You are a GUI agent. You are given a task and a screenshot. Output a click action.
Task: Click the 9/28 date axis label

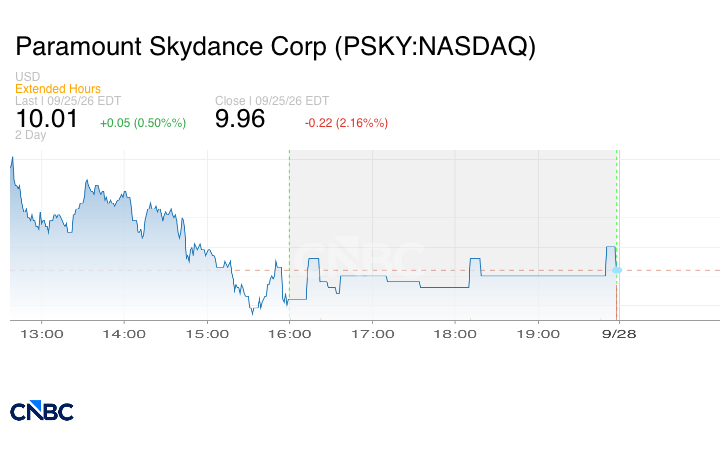(619, 334)
